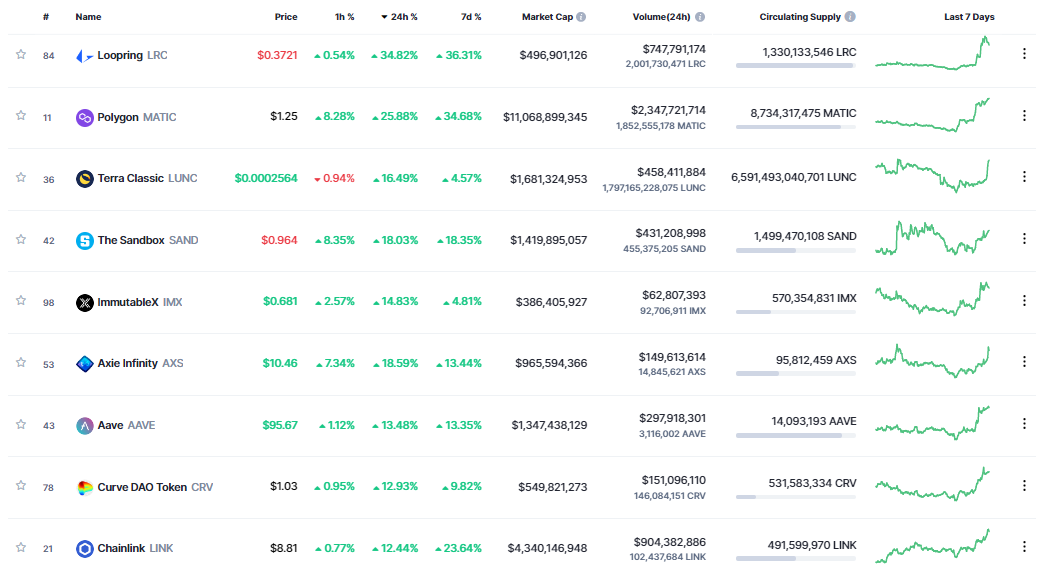This screenshot has height=574, width=1063.
Task: Click the Terra Classic logo icon
Action: (x=84, y=179)
